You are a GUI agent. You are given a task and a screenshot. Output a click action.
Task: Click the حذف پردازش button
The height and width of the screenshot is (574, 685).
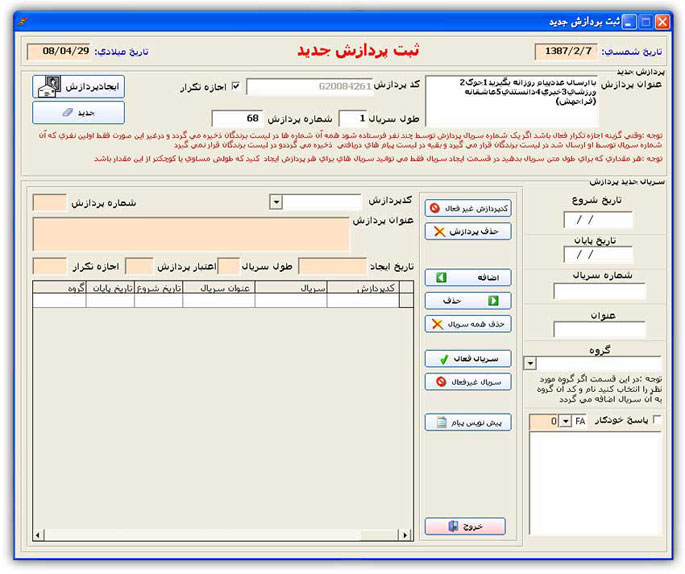click(468, 231)
